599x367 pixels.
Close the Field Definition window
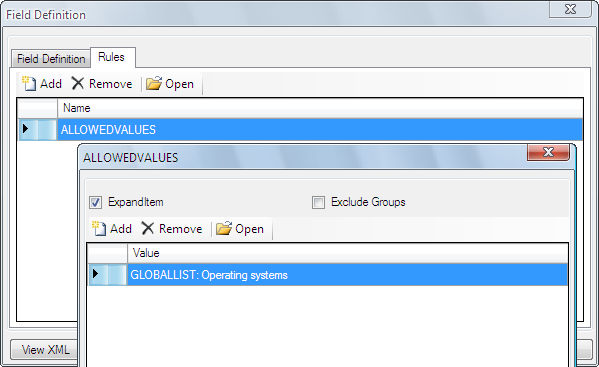click(x=570, y=9)
